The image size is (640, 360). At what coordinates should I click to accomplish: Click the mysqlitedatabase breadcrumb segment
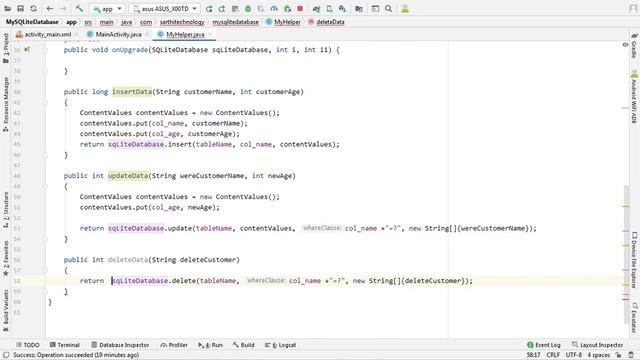236,22
